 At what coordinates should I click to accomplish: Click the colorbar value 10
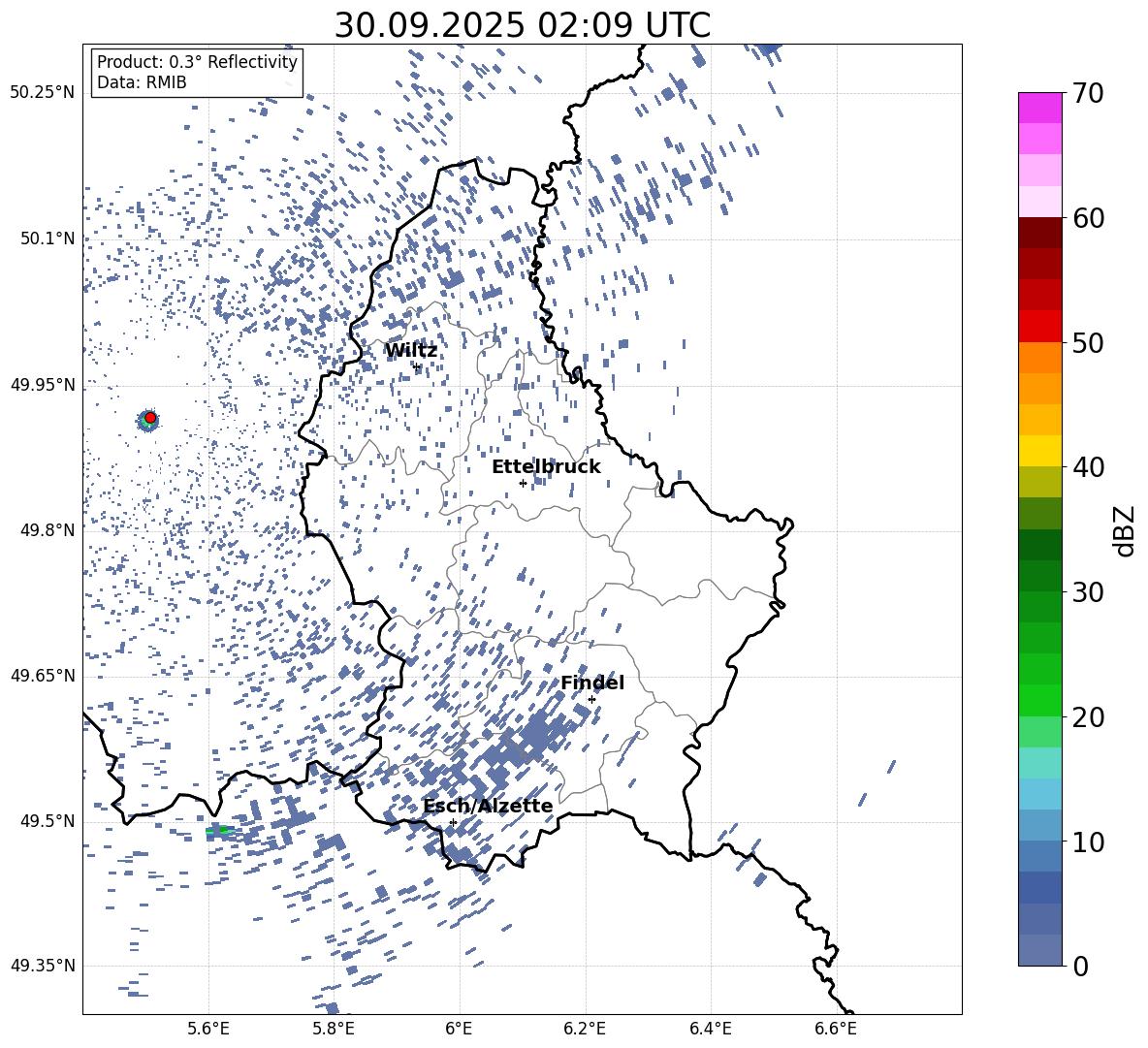click(x=1089, y=842)
